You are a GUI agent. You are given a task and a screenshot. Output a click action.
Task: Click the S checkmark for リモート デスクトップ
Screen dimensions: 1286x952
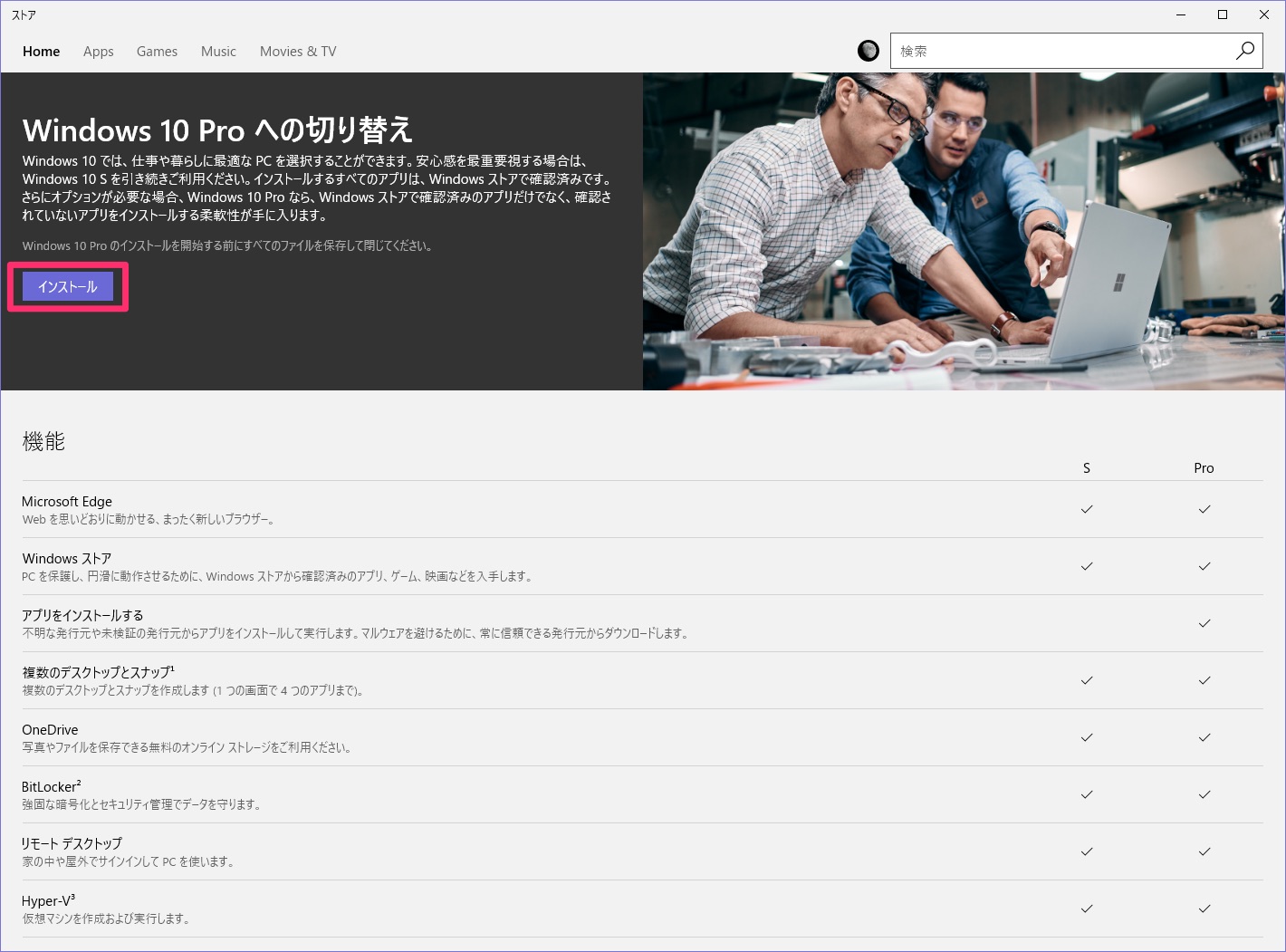click(1087, 851)
